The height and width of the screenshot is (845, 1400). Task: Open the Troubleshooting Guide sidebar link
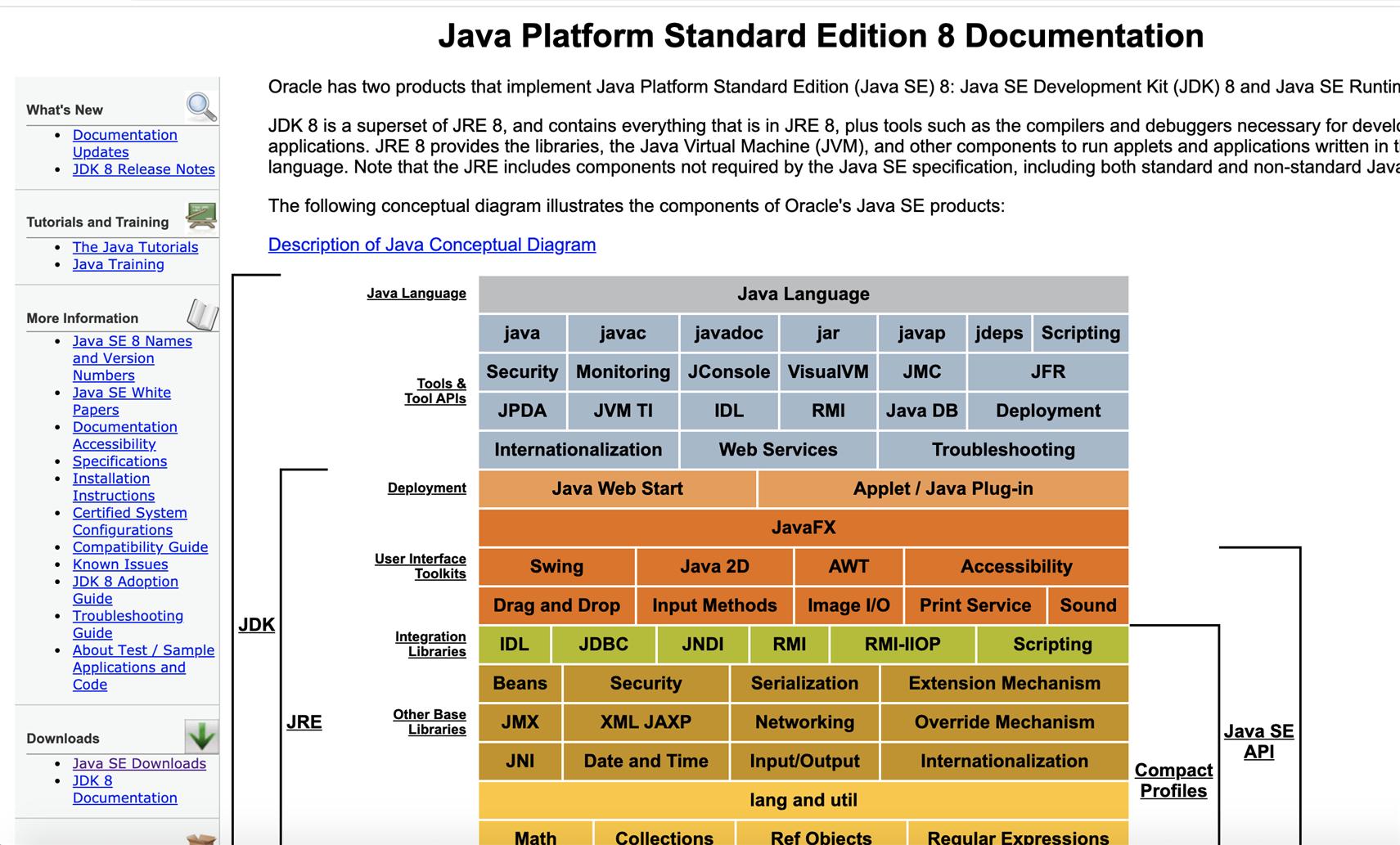click(x=128, y=624)
